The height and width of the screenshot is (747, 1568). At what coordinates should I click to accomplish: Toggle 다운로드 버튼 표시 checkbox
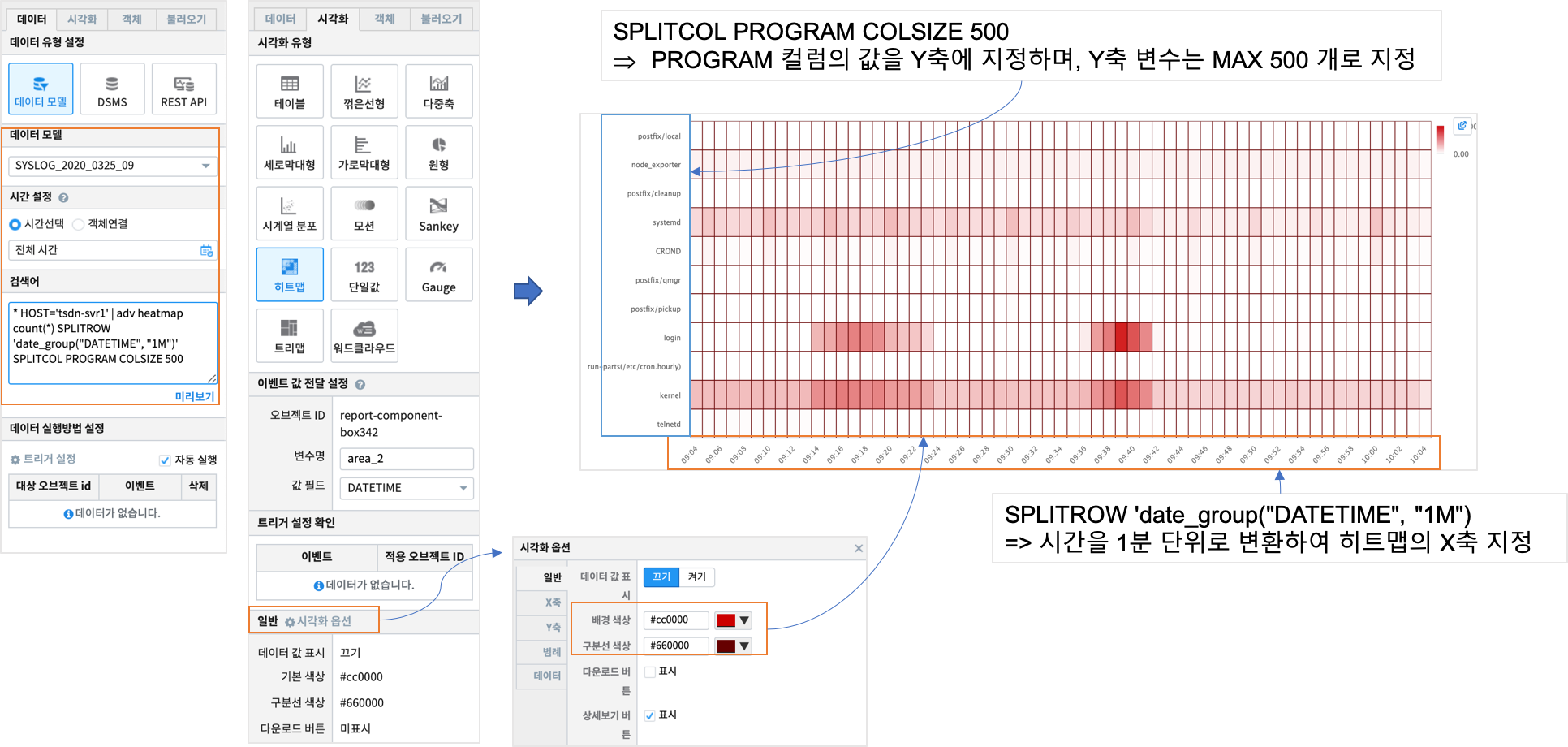point(650,671)
